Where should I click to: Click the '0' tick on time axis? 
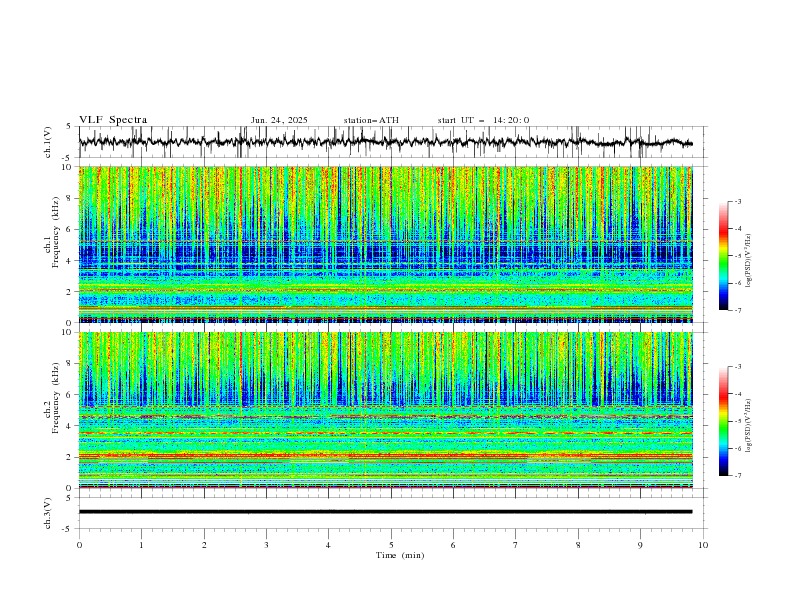[x=79, y=545]
